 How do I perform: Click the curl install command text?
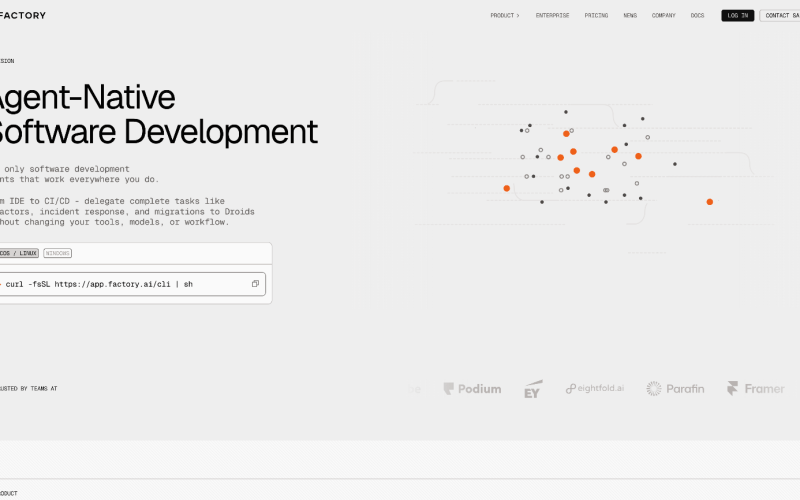pos(99,284)
